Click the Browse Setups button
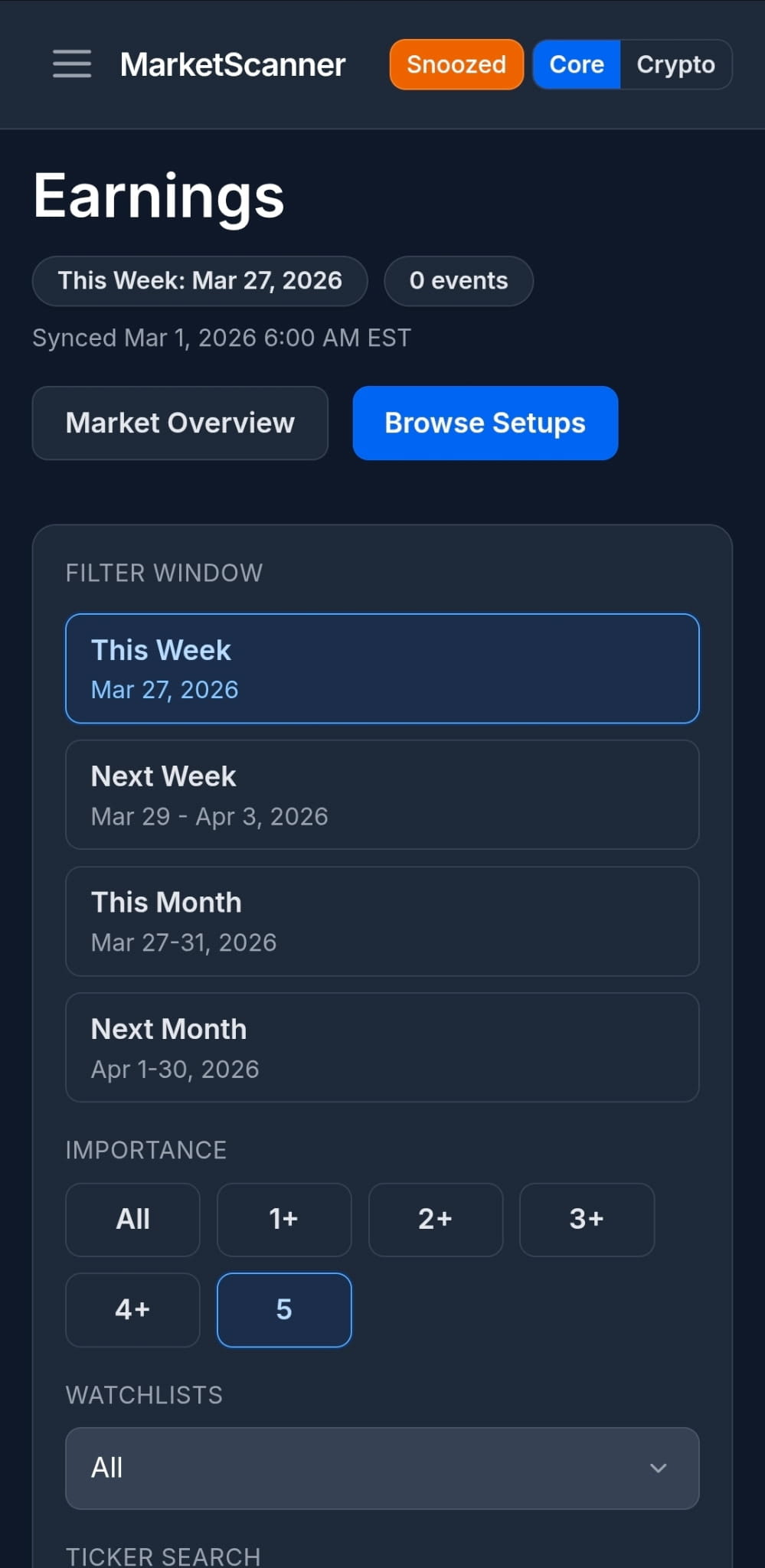Screen dimensions: 765x1568 (x=485, y=423)
